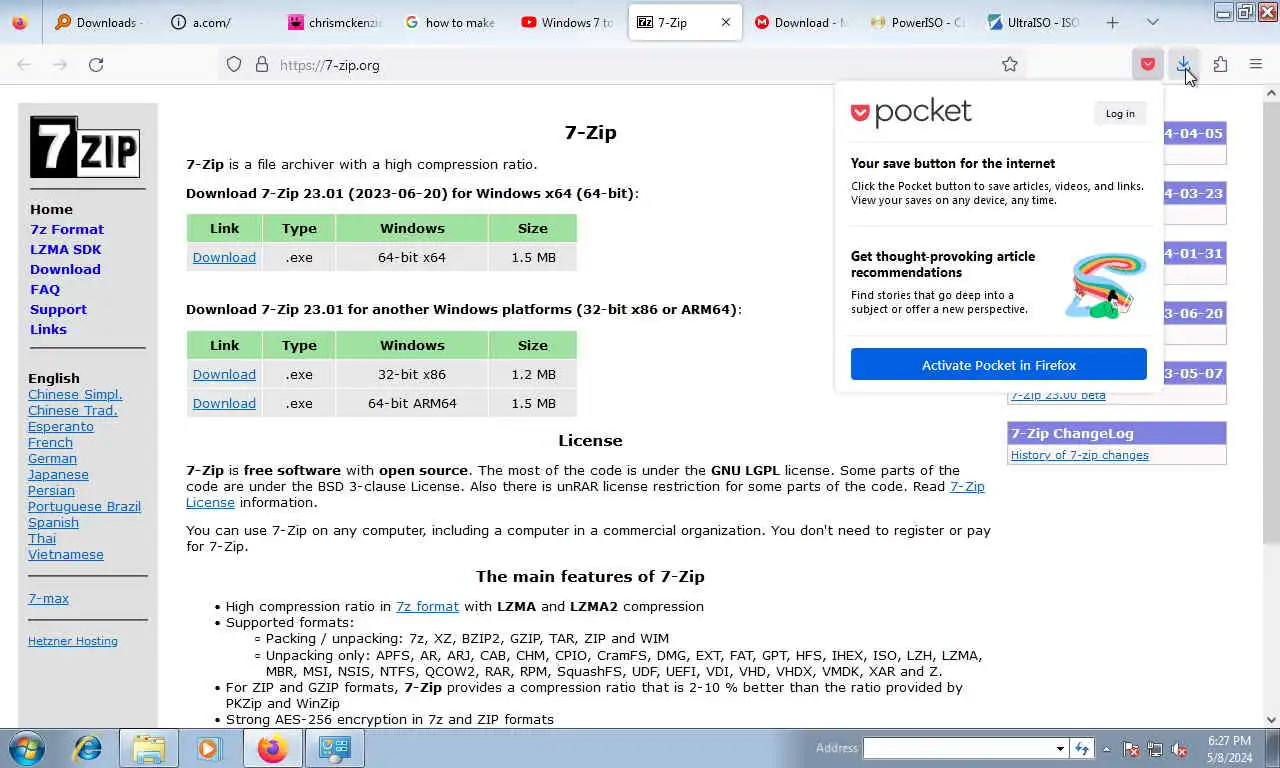Open the Firefox hamburger application menu
This screenshot has height=768, width=1280.
[x=1256, y=64]
